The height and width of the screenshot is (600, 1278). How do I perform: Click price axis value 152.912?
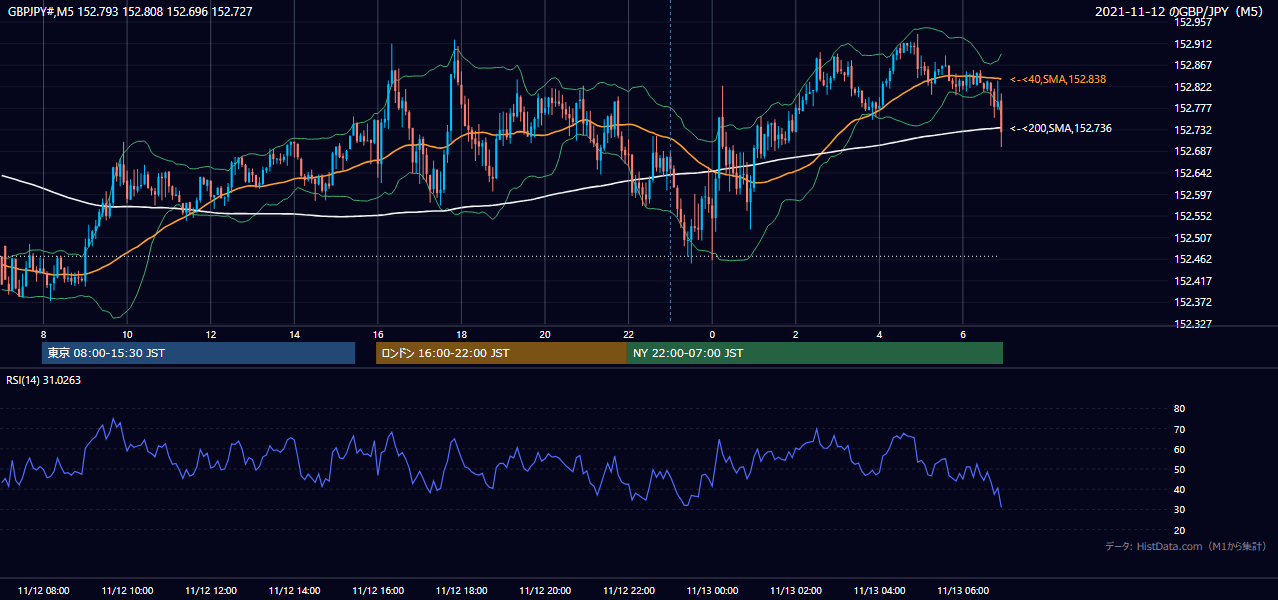tap(1193, 43)
